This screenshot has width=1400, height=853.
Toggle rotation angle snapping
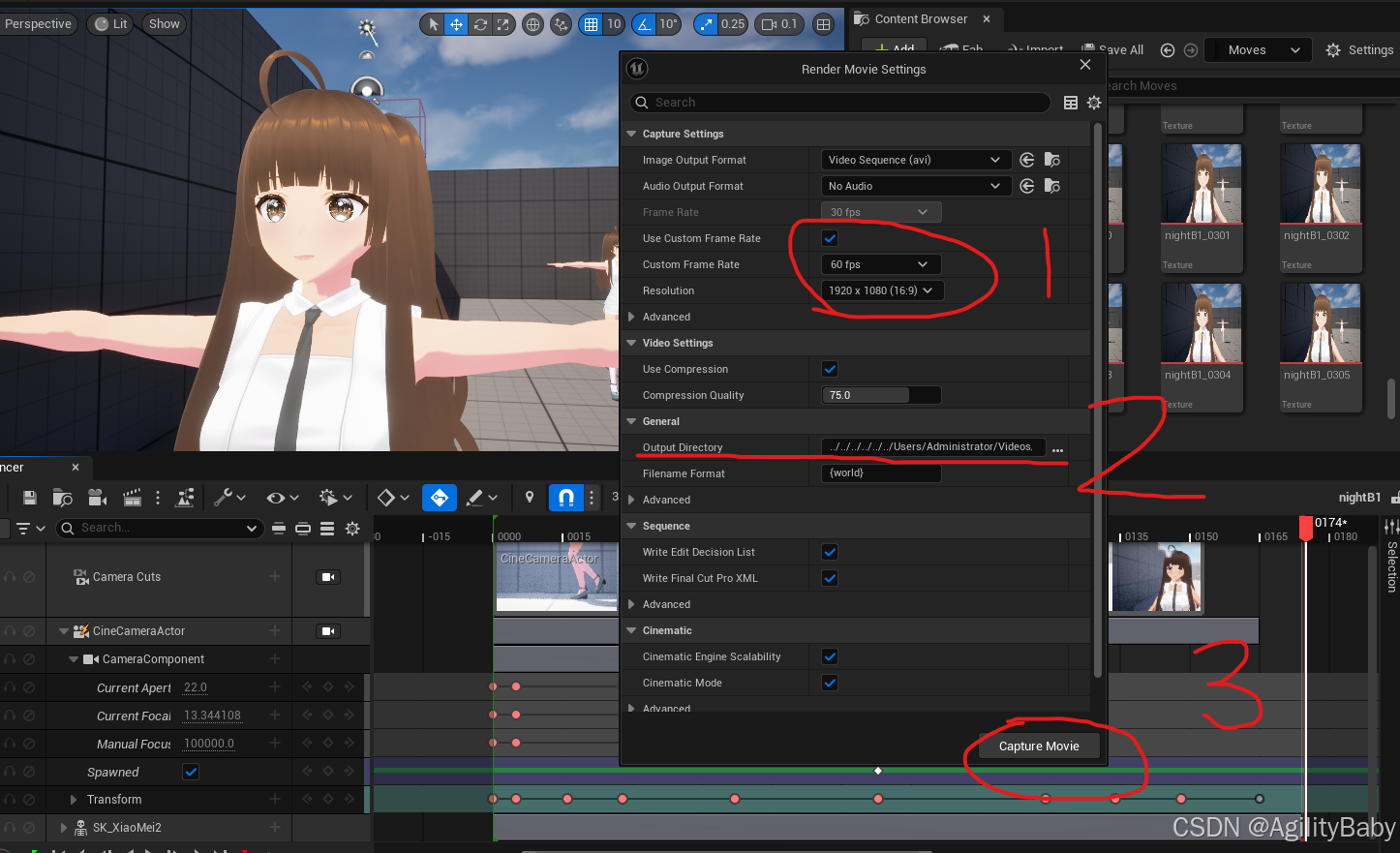pyautogui.click(x=644, y=24)
